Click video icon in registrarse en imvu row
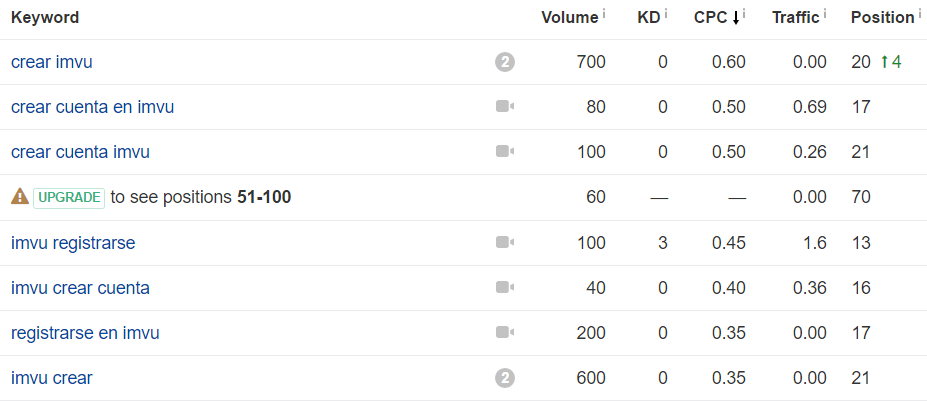 click(505, 332)
